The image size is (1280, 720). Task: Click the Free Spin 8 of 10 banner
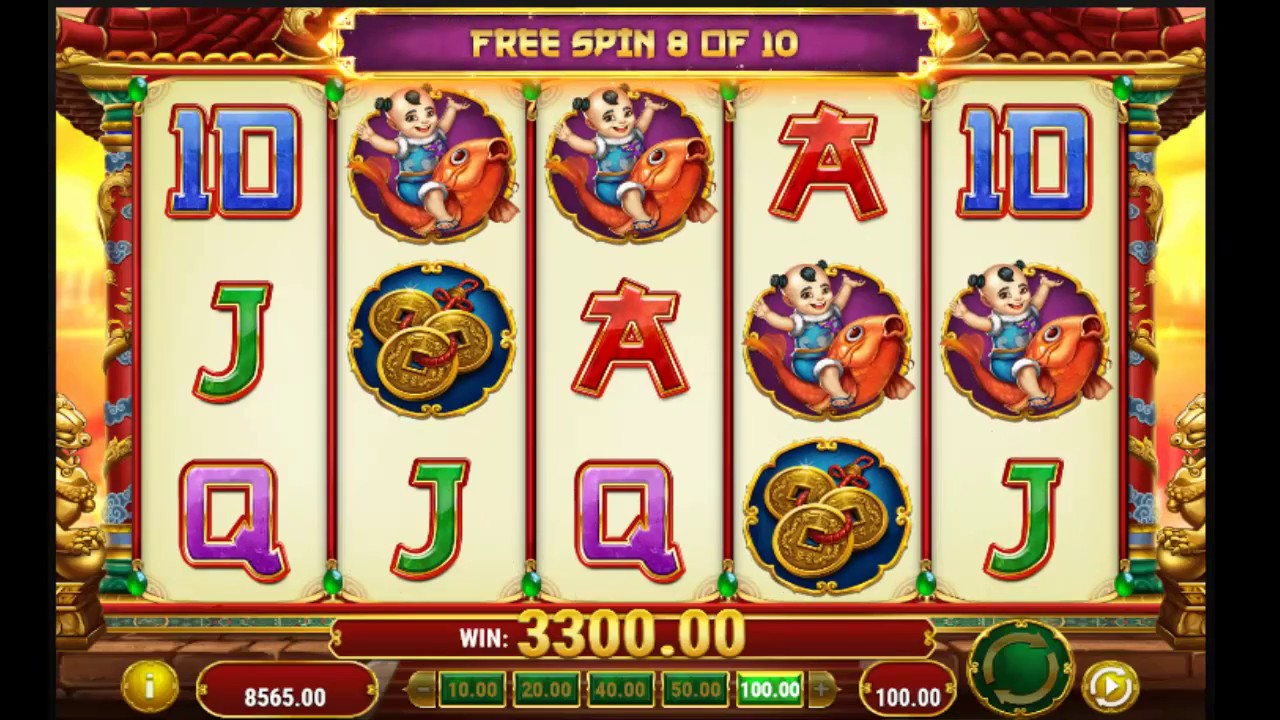(634, 43)
